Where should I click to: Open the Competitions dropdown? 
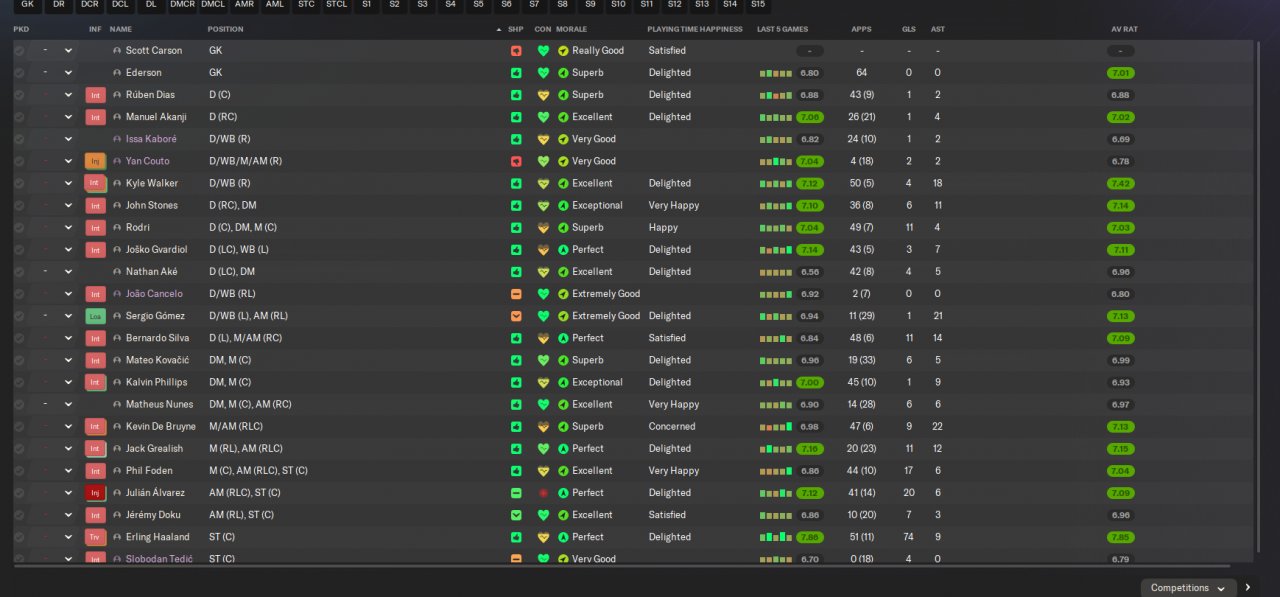1187,588
